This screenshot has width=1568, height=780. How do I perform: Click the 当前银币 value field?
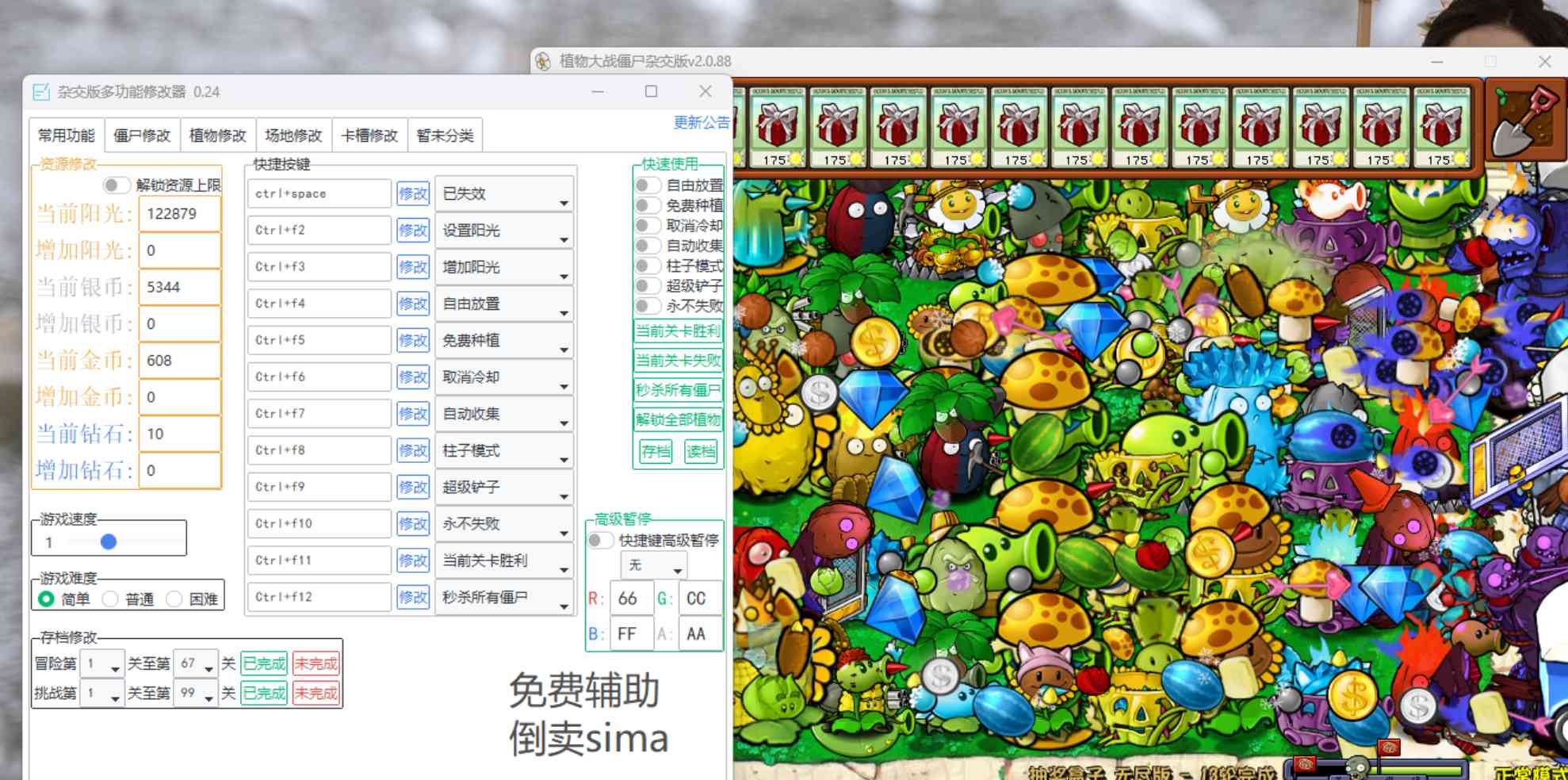180,287
